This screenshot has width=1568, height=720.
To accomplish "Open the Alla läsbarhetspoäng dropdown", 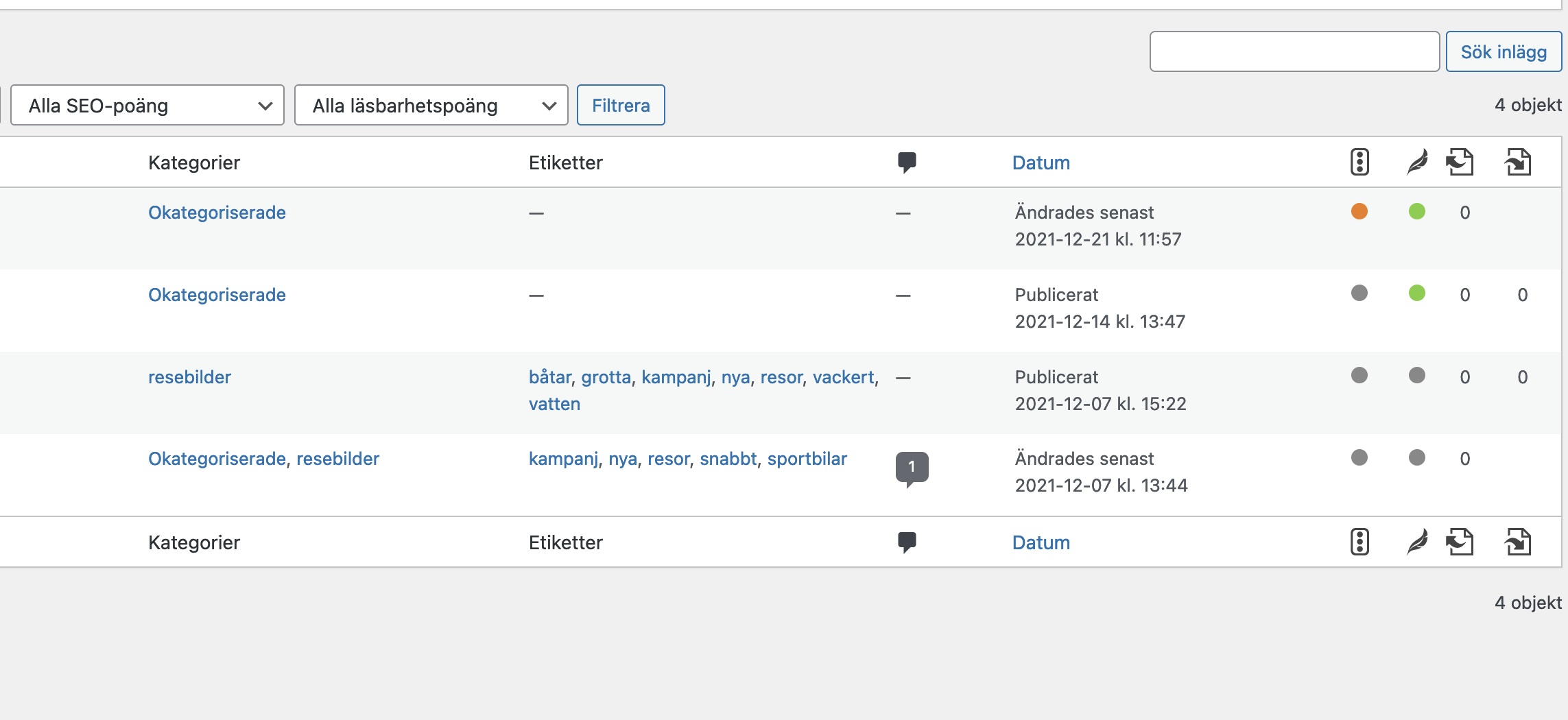I will point(431,105).
